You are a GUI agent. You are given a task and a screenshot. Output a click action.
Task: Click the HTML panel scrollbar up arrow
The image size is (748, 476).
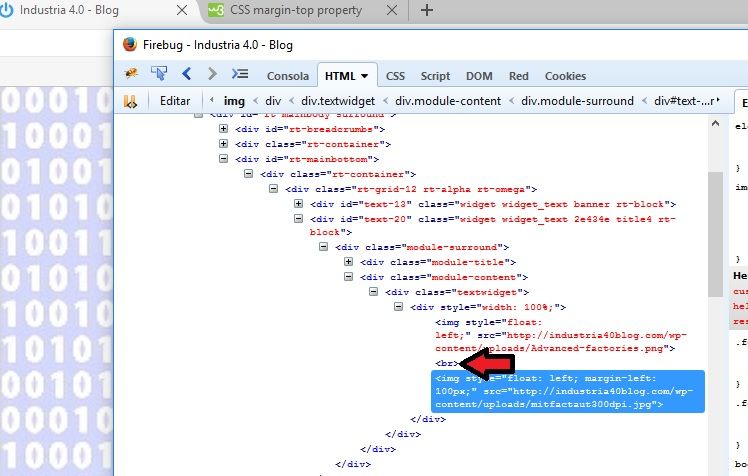(x=715, y=124)
